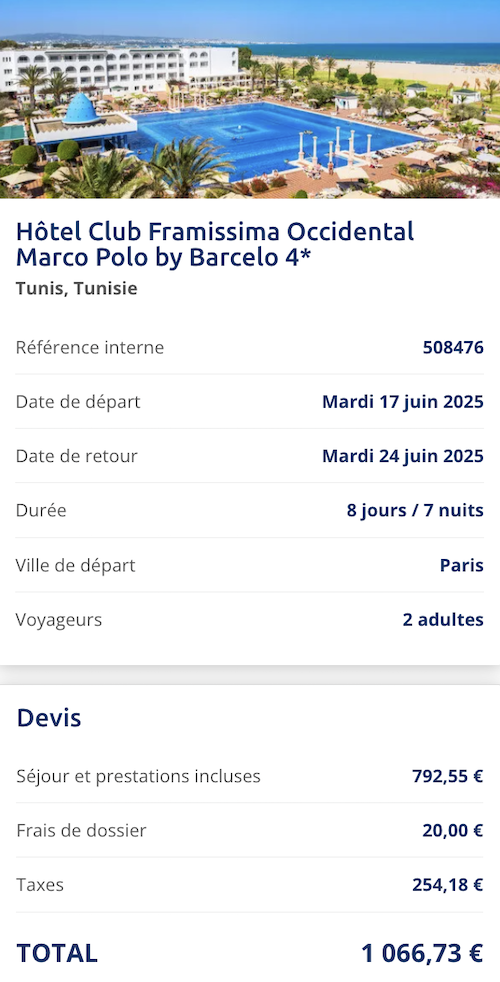Select the Durée row label
This screenshot has height=982, width=500.
point(41,510)
